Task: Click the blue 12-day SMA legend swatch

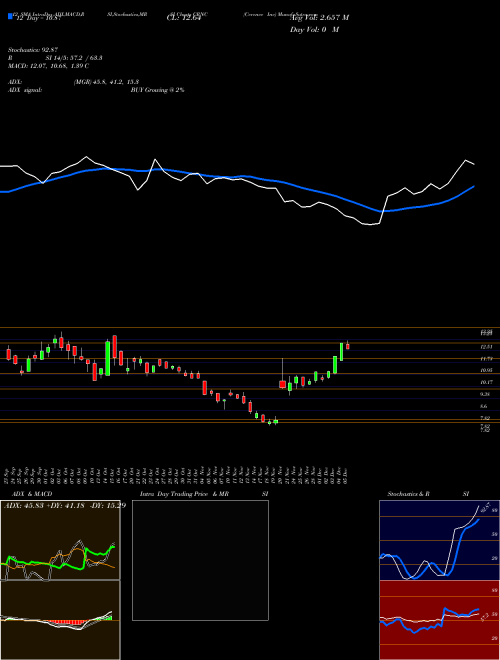Action: (10, 17)
